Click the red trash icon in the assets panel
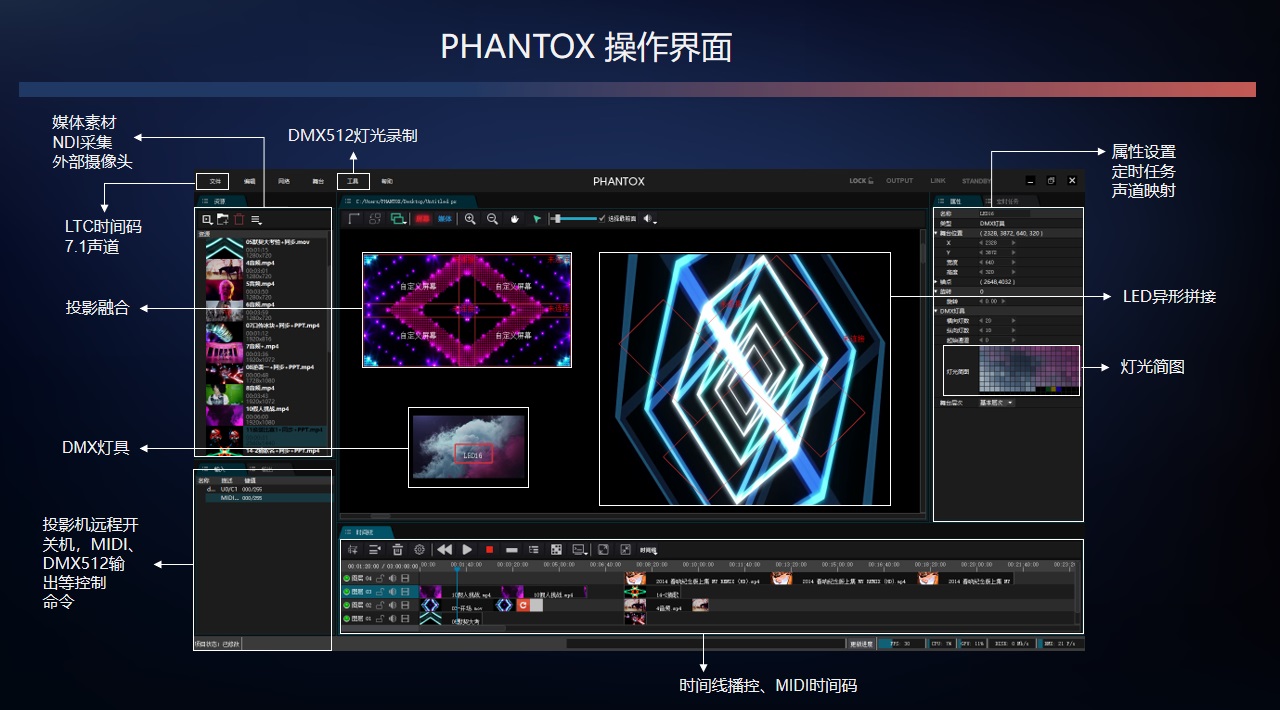This screenshot has height=710, width=1280. click(x=239, y=219)
